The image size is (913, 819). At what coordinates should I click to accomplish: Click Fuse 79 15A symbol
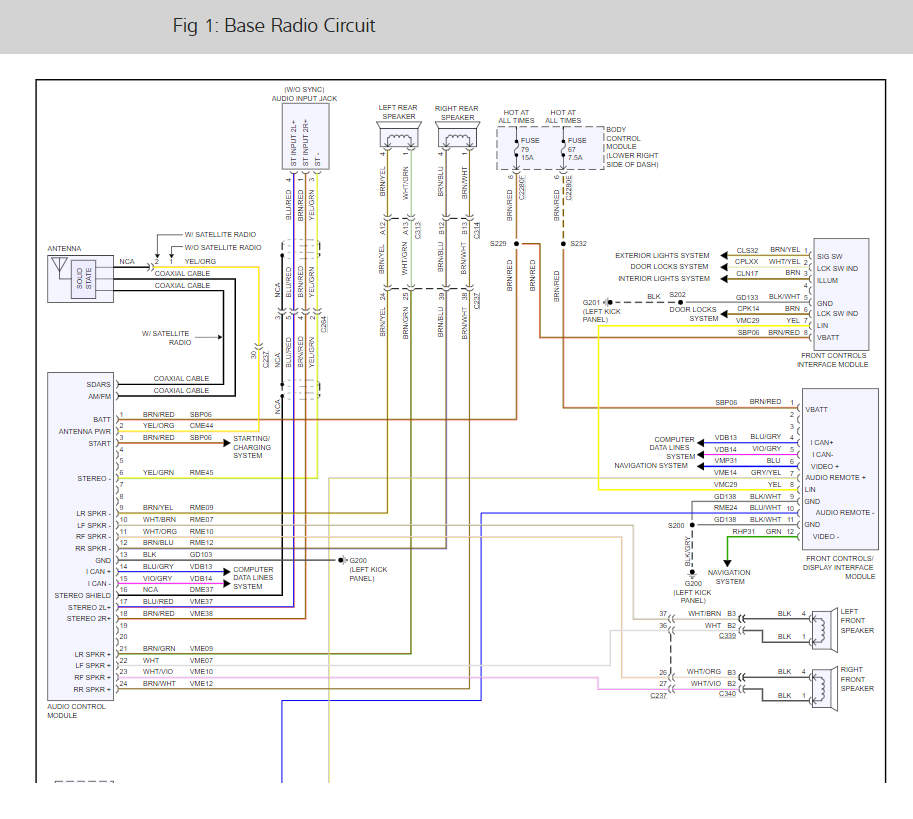coord(517,149)
